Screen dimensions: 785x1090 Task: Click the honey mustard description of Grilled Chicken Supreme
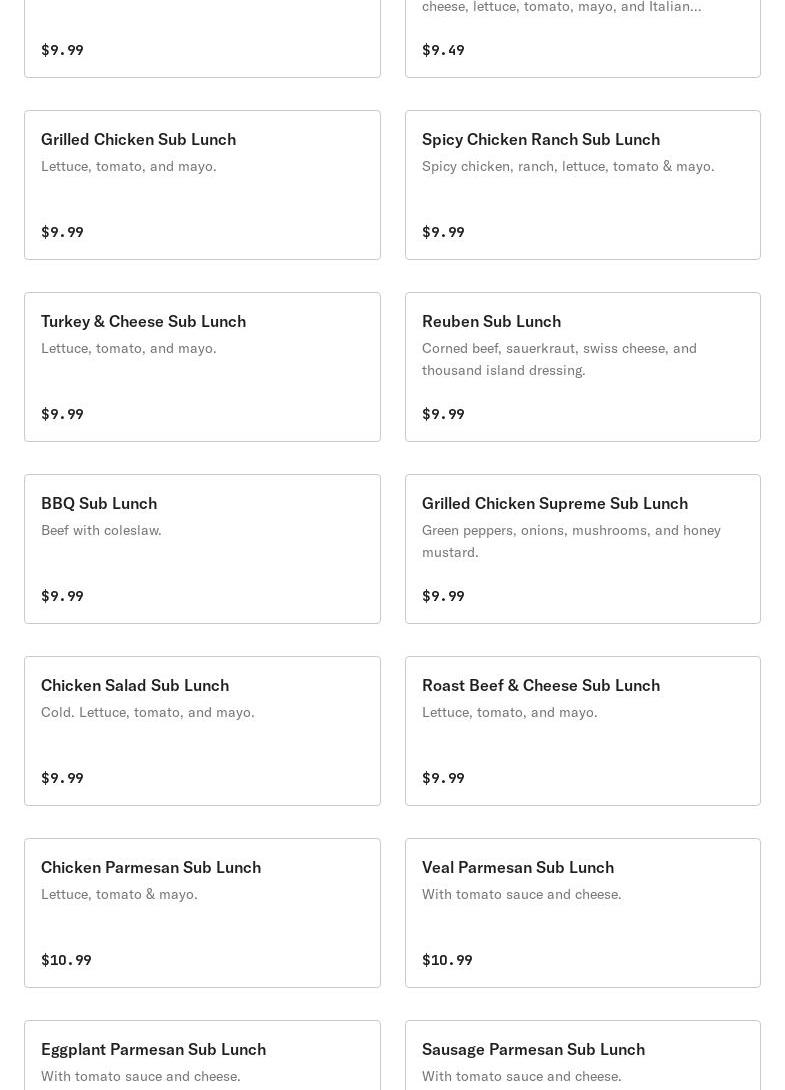pos(571,541)
